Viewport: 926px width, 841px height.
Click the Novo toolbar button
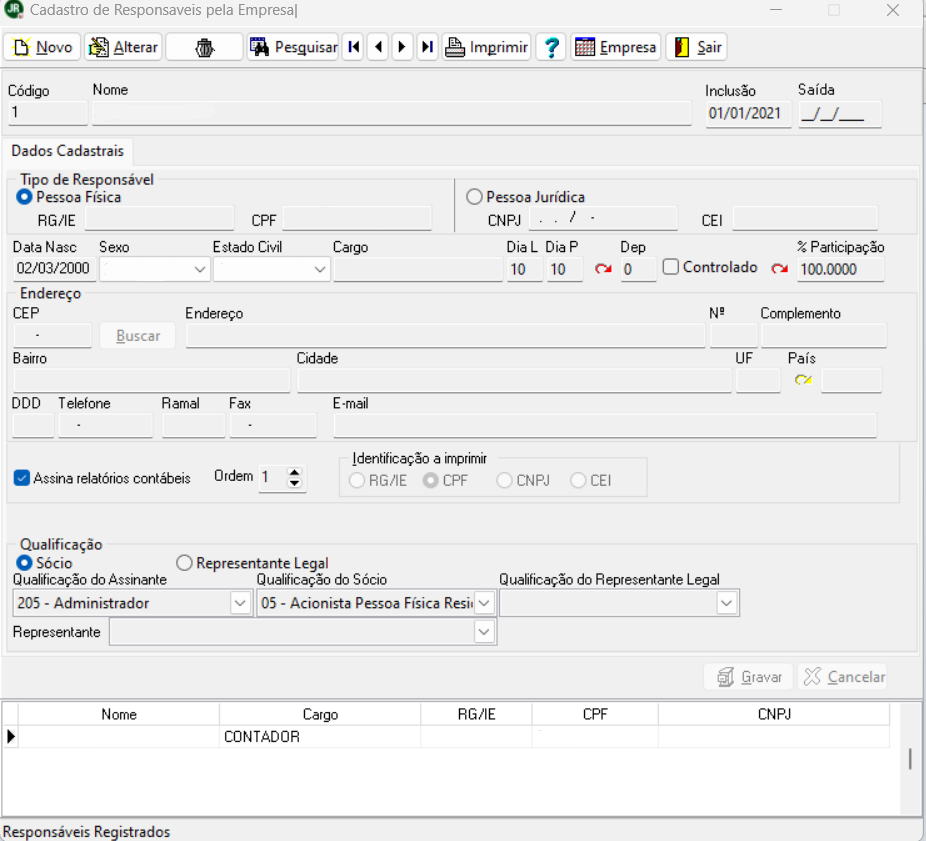pos(42,47)
